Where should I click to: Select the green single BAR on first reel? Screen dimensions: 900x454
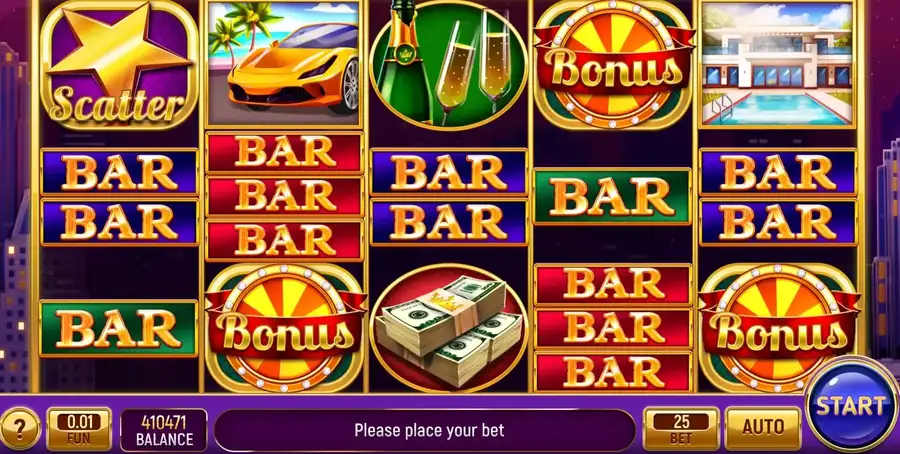click(x=119, y=328)
